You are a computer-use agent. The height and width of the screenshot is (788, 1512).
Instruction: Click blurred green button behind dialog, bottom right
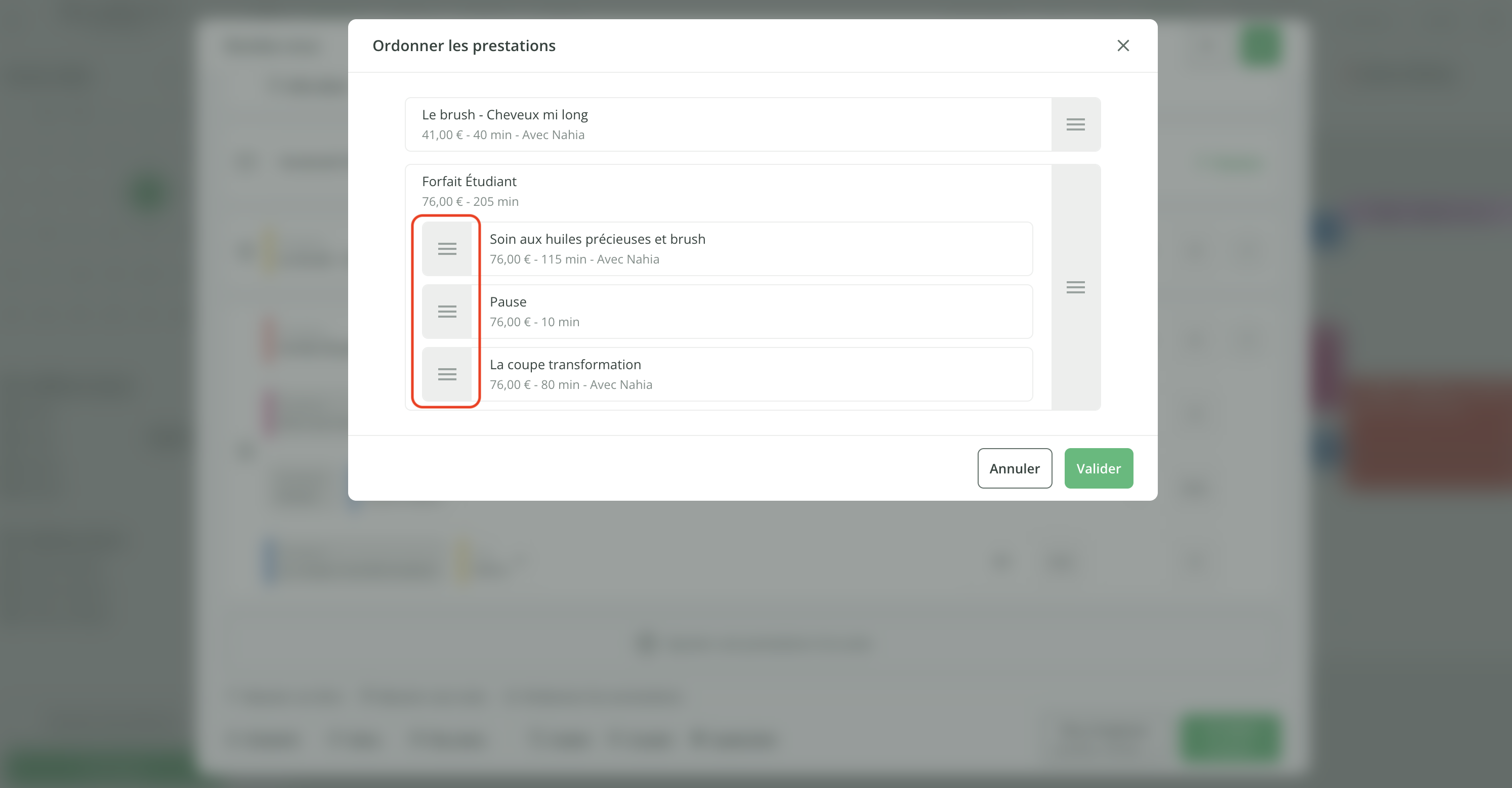1229,737
